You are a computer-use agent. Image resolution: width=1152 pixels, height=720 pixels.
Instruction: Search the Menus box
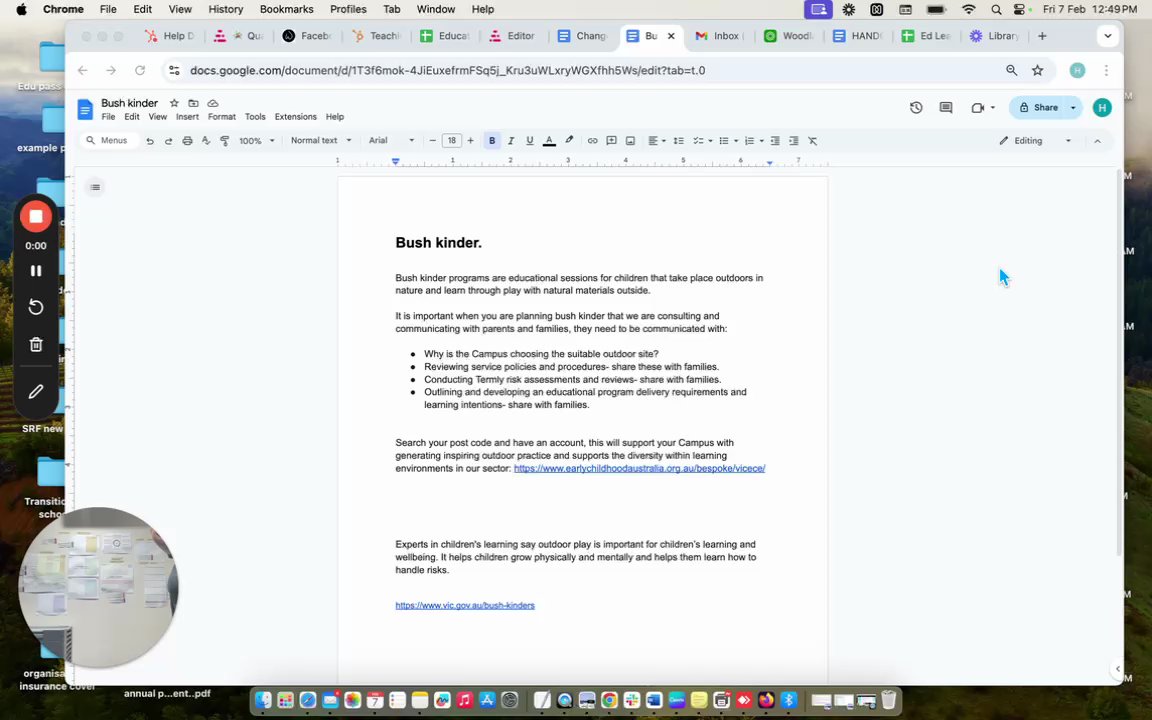coord(110,140)
